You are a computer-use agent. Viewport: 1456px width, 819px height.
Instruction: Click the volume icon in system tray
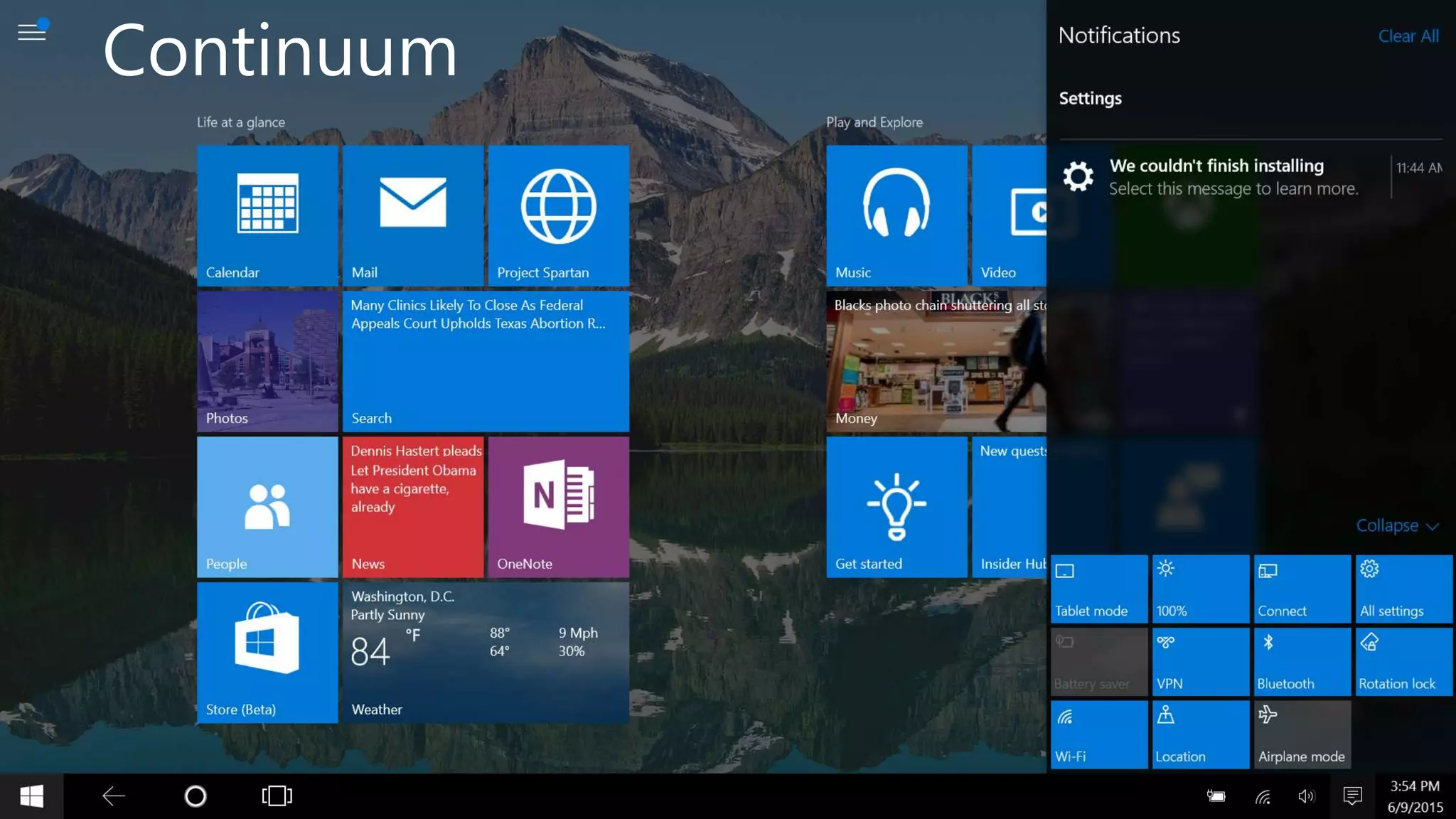pos(1307,796)
